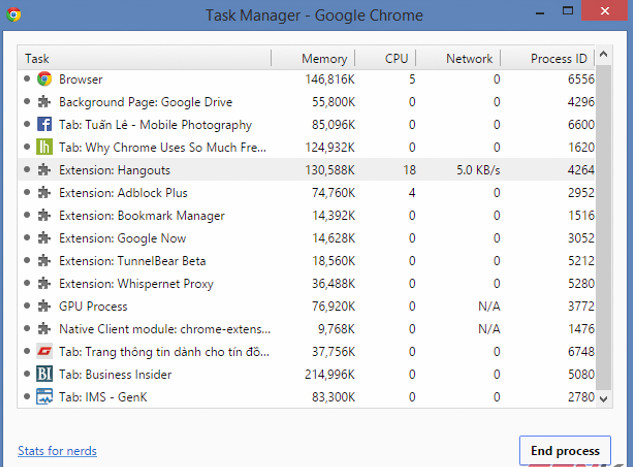Close the Task Manager window
The height and width of the screenshot is (467, 633).
[604, 11]
